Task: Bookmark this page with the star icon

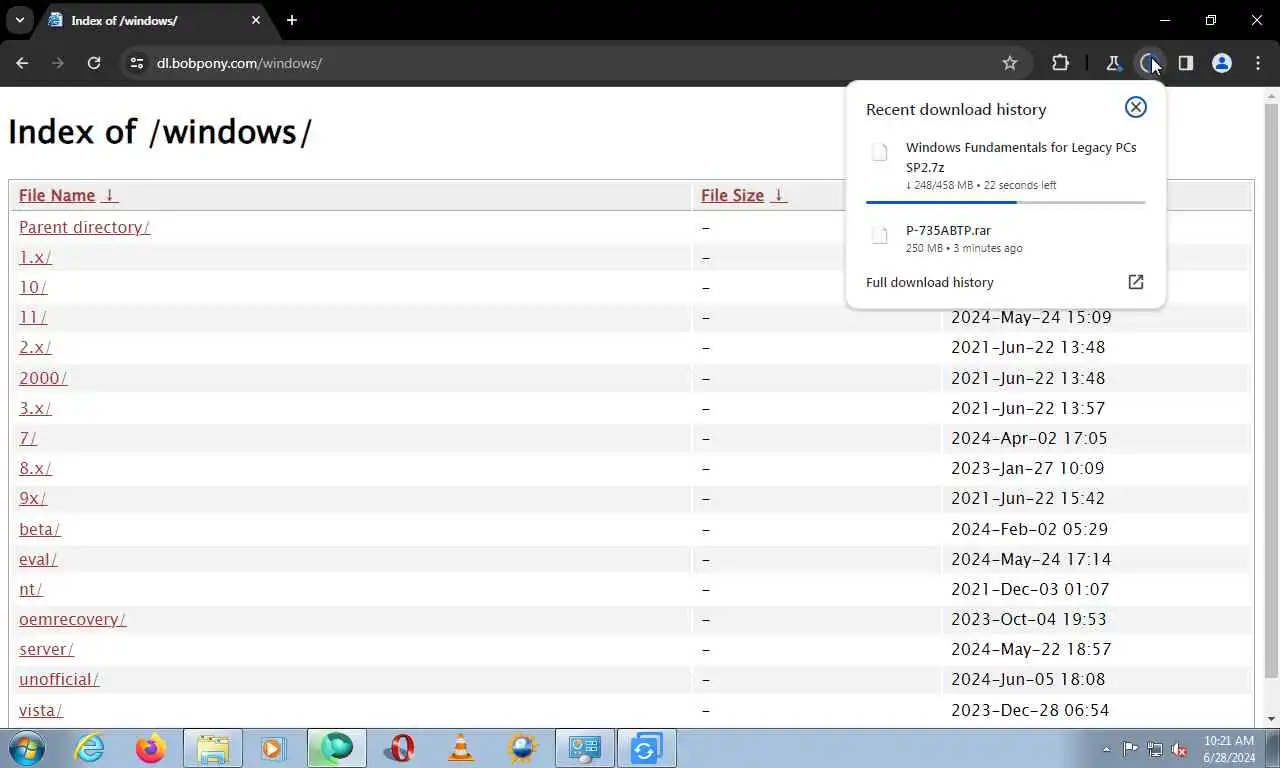Action: click(1010, 63)
